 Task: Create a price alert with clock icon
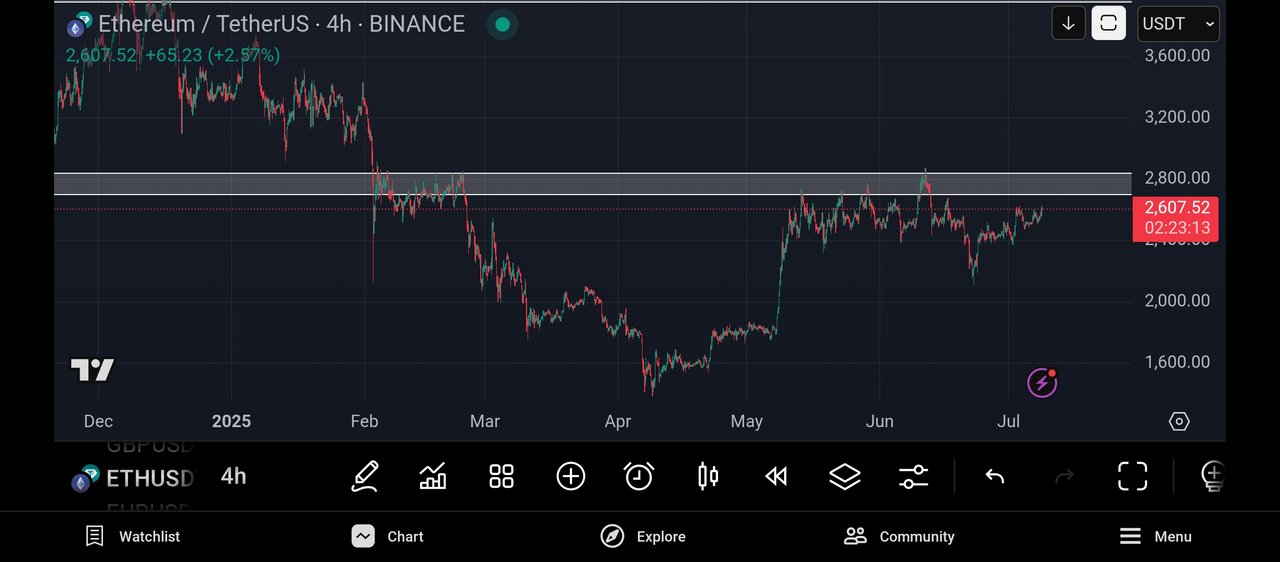(x=639, y=476)
